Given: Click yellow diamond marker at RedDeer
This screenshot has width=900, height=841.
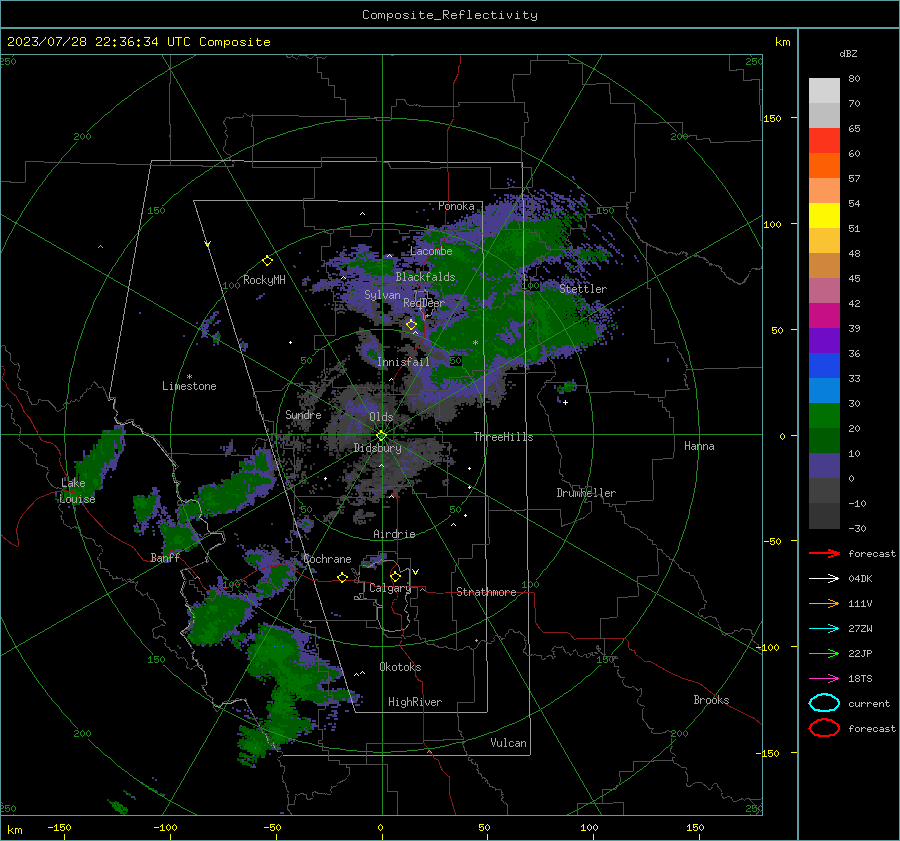Looking at the screenshot, I should pos(411,325).
